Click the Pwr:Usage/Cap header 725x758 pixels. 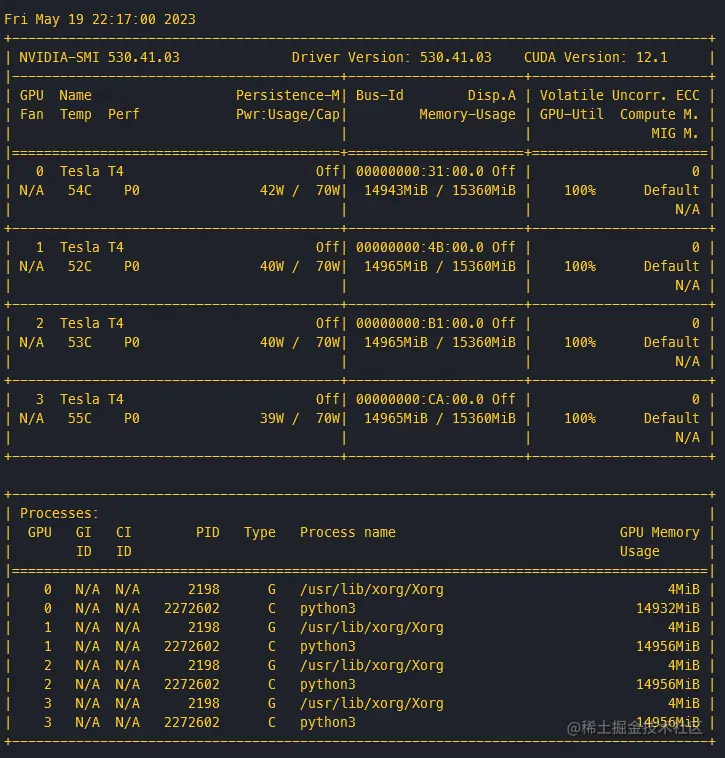288,114
